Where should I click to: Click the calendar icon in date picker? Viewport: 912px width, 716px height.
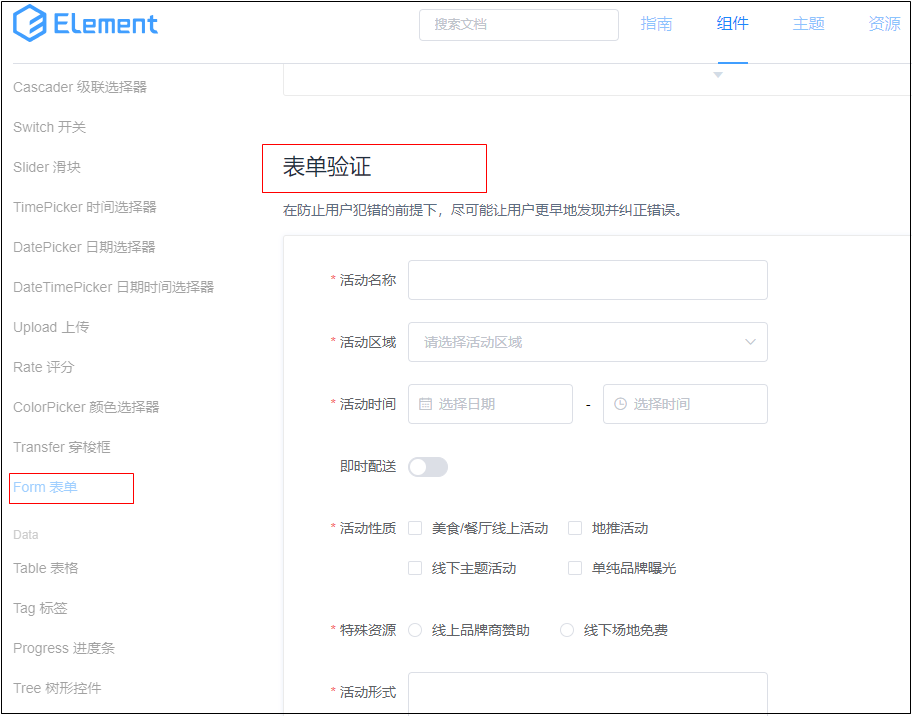(425, 404)
